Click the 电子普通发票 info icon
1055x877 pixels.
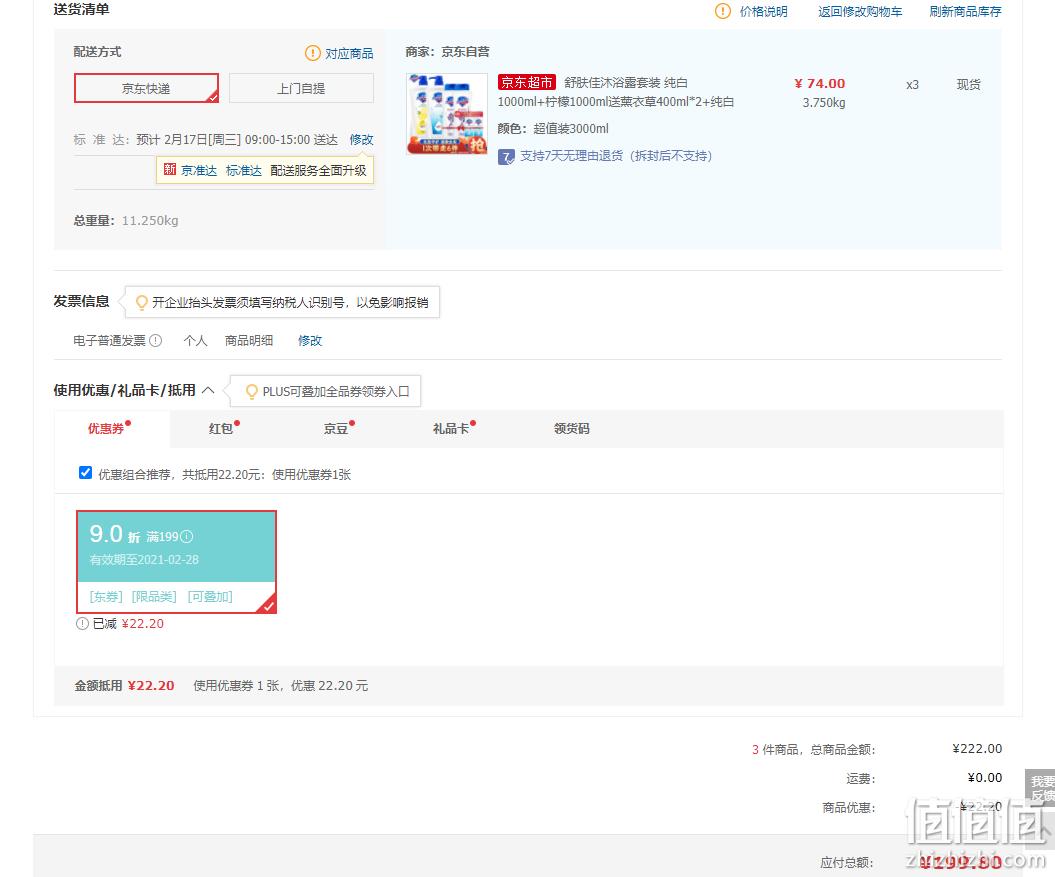coord(155,341)
